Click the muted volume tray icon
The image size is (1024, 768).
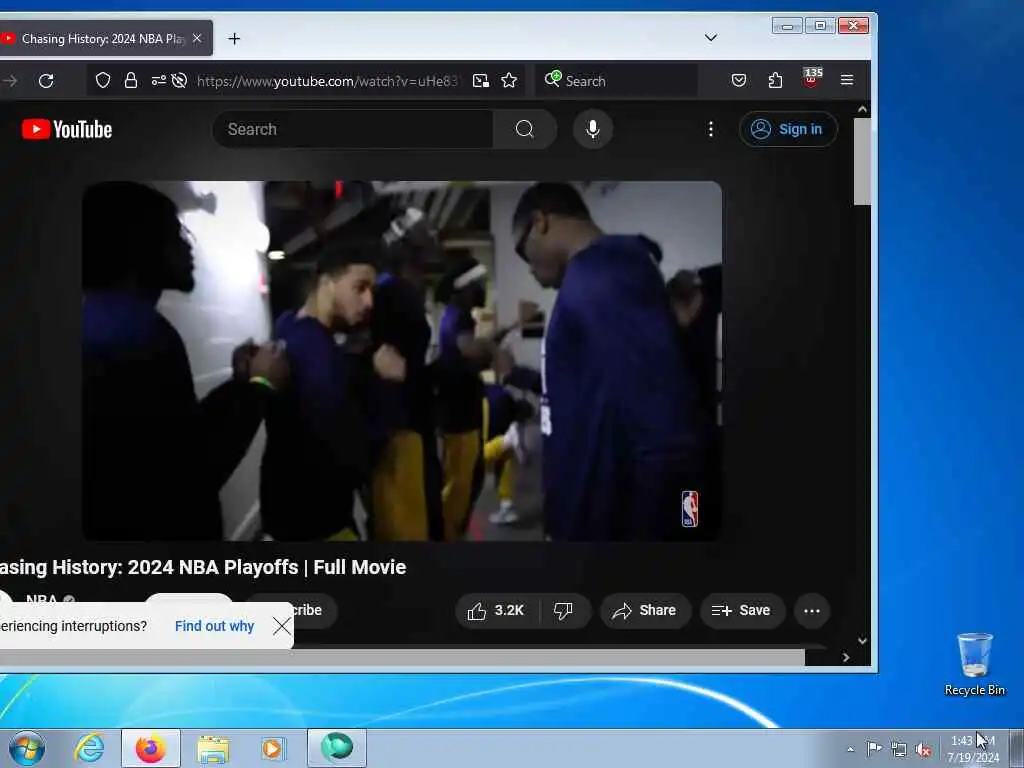[x=923, y=749]
